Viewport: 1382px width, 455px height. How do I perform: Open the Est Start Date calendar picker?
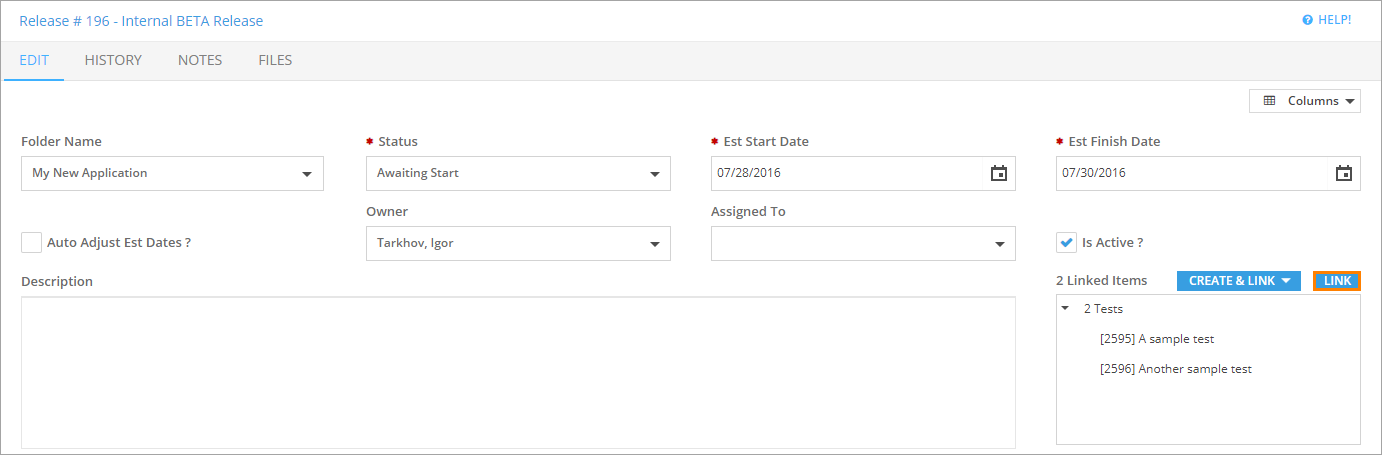[998, 173]
